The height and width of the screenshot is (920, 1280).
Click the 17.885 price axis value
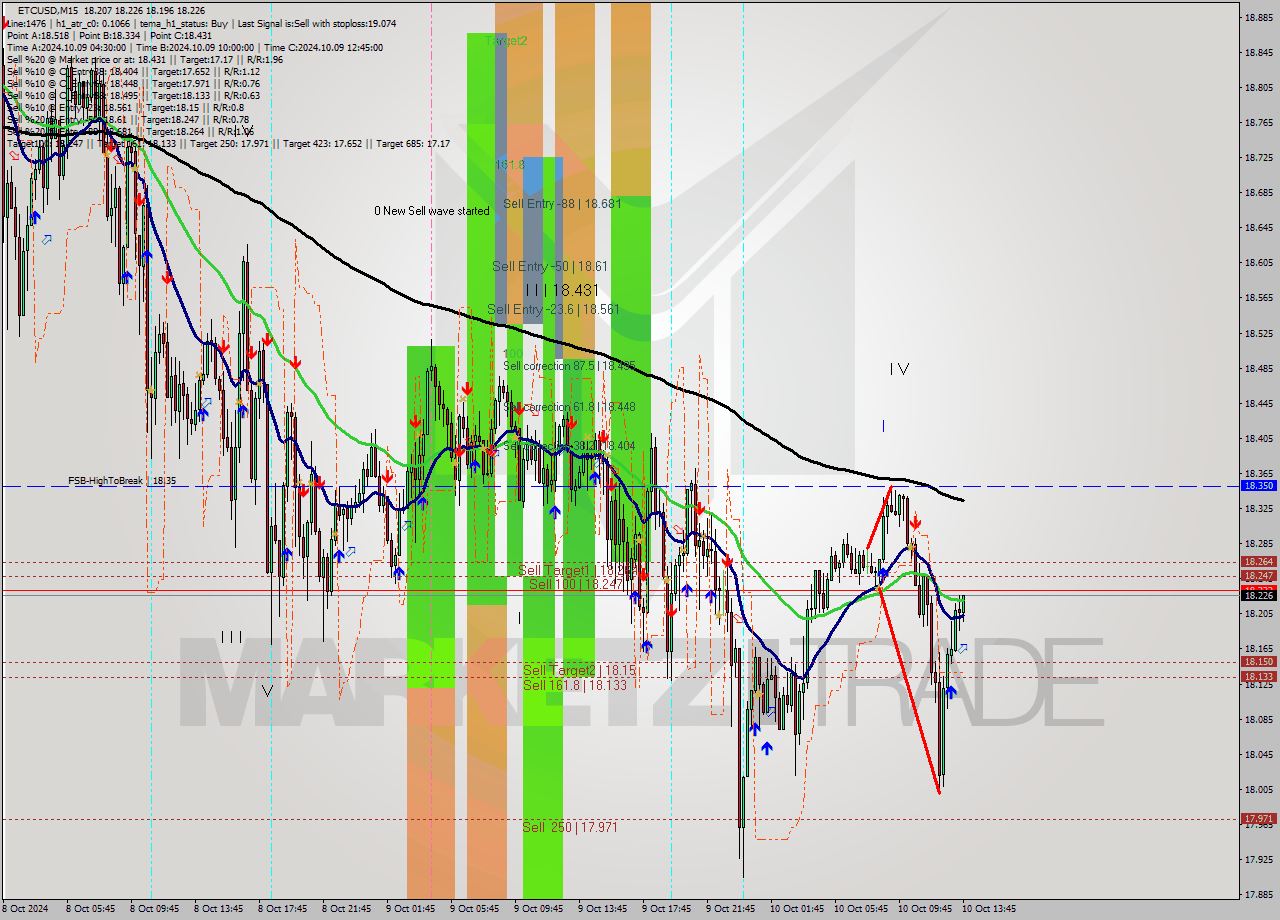click(1258, 894)
